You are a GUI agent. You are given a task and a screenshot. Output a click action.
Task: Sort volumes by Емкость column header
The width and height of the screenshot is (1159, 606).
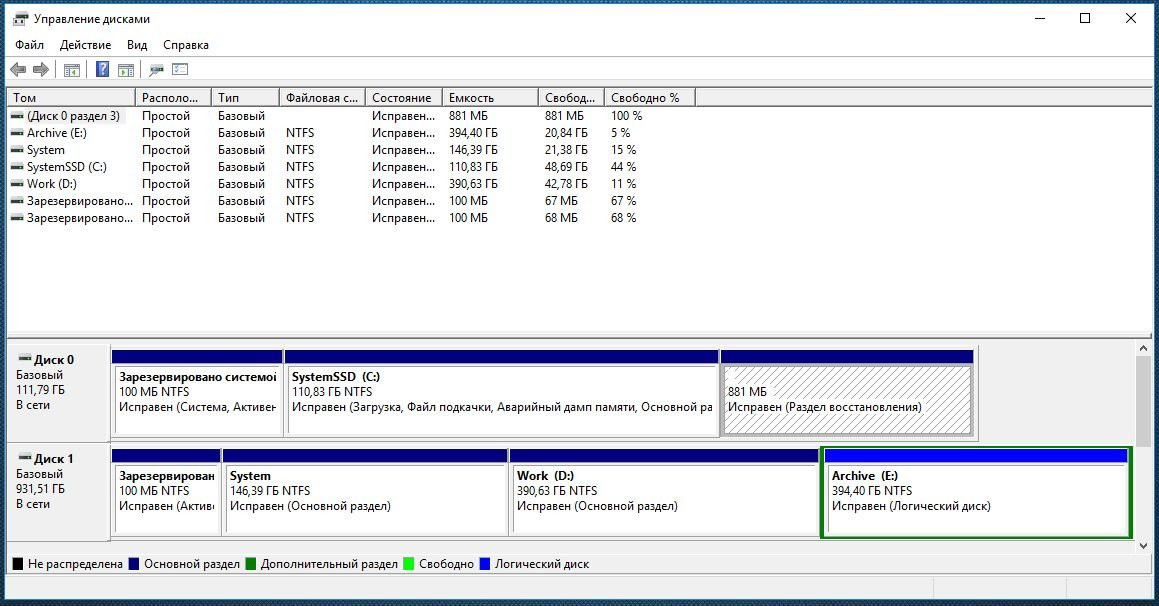pyautogui.click(x=489, y=98)
